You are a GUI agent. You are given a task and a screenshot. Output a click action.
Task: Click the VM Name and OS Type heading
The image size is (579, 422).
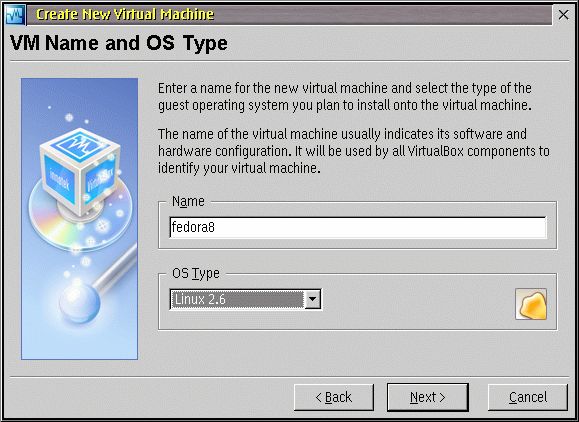click(119, 43)
